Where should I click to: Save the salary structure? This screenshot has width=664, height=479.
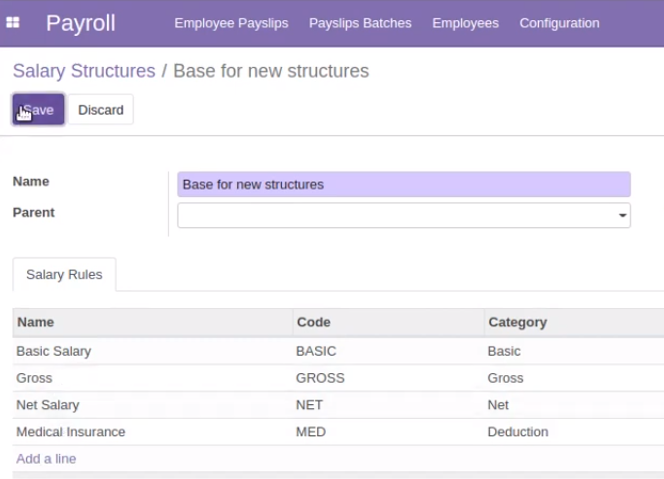click(x=38, y=110)
